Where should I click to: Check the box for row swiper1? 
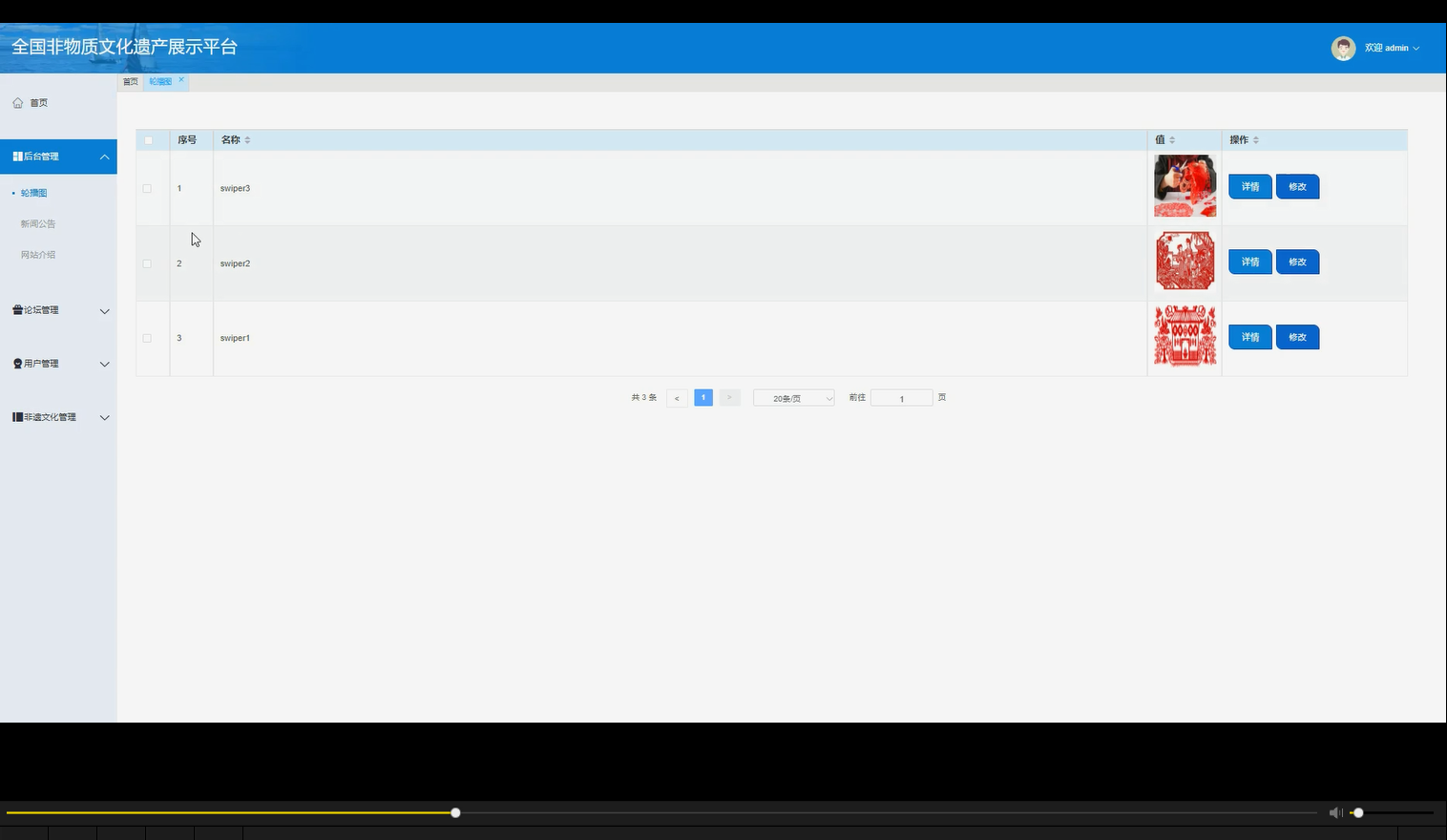point(147,338)
